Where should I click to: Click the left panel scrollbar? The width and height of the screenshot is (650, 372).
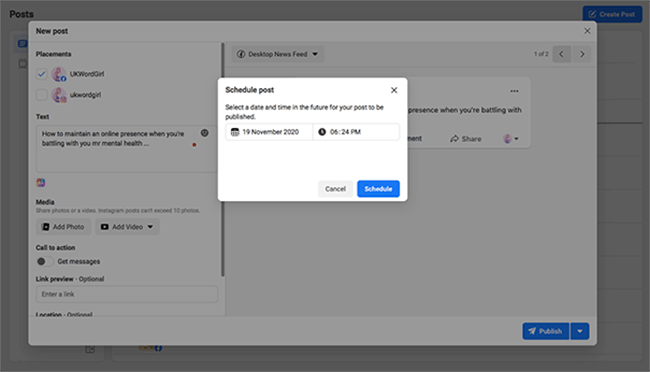point(223,160)
